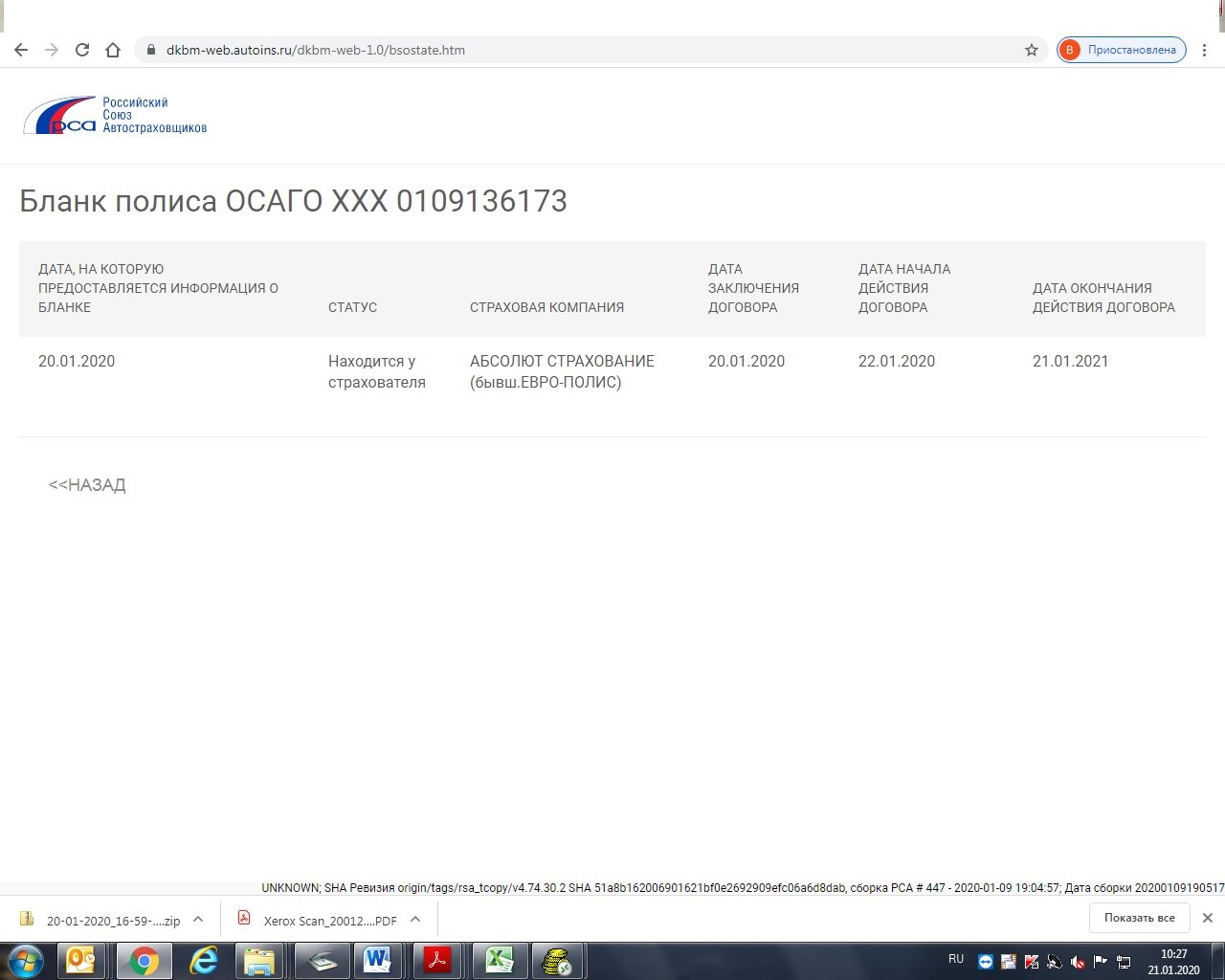The image size is (1225, 980).
Task: Open the Приостановлена profile button
Action: (x=1122, y=50)
